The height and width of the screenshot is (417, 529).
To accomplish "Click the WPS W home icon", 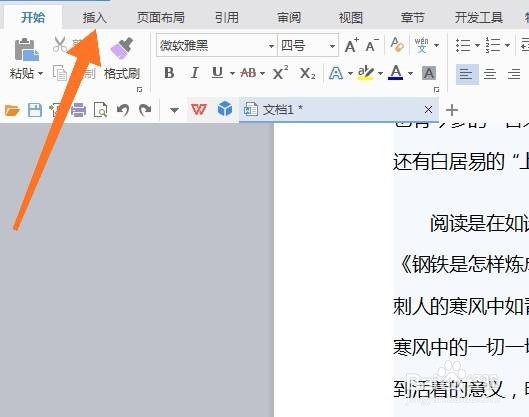I will pyautogui.click(x=199, y=109).
